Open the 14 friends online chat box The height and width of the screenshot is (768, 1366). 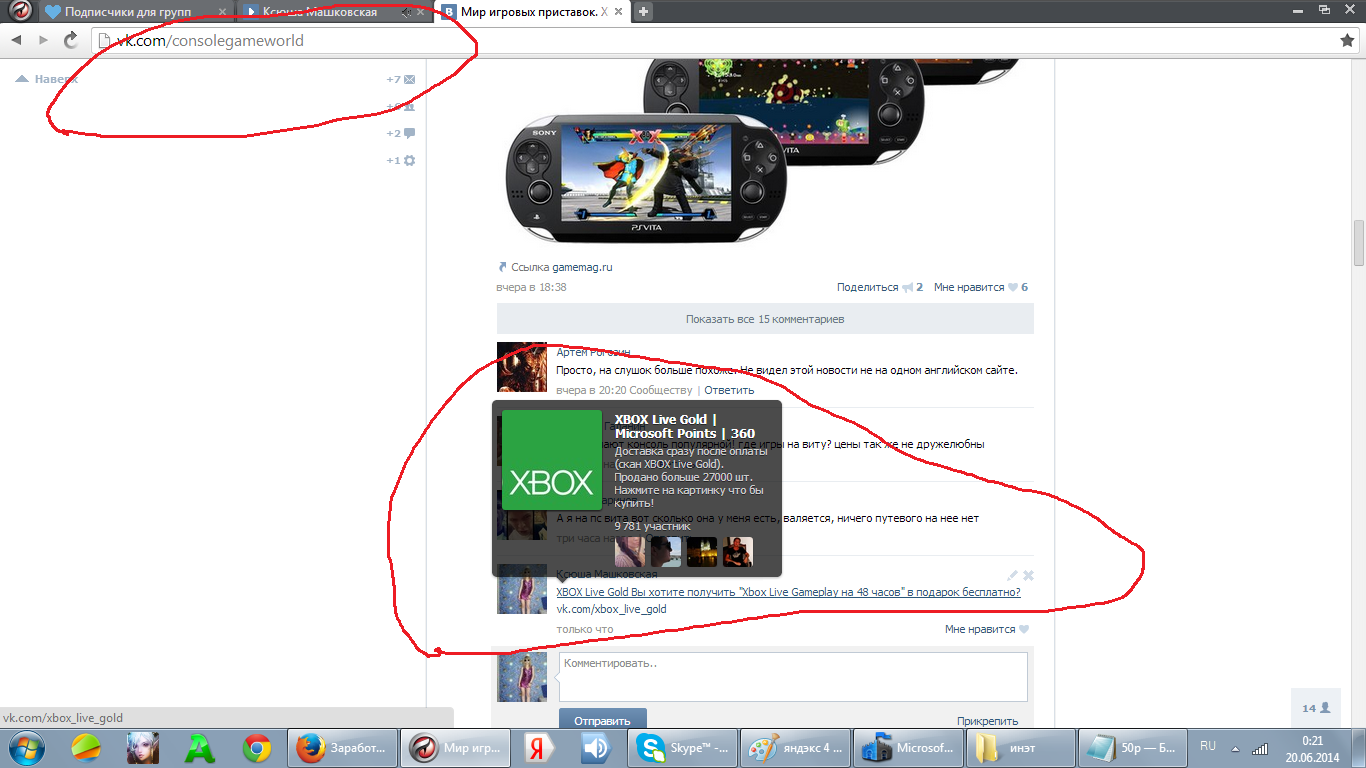tap(1316, 708)
